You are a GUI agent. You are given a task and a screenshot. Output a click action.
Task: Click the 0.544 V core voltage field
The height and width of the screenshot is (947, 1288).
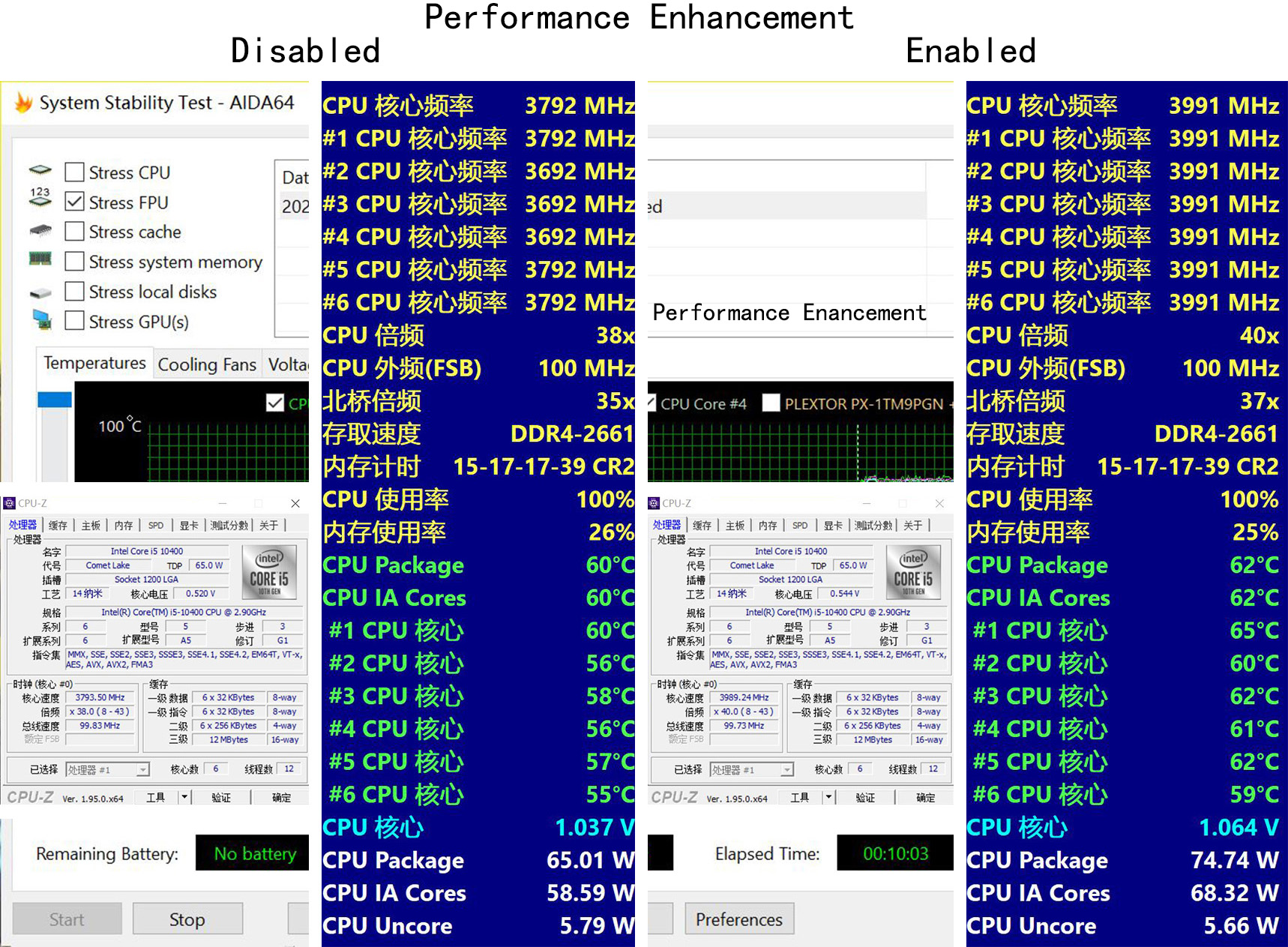coord(844,593)
